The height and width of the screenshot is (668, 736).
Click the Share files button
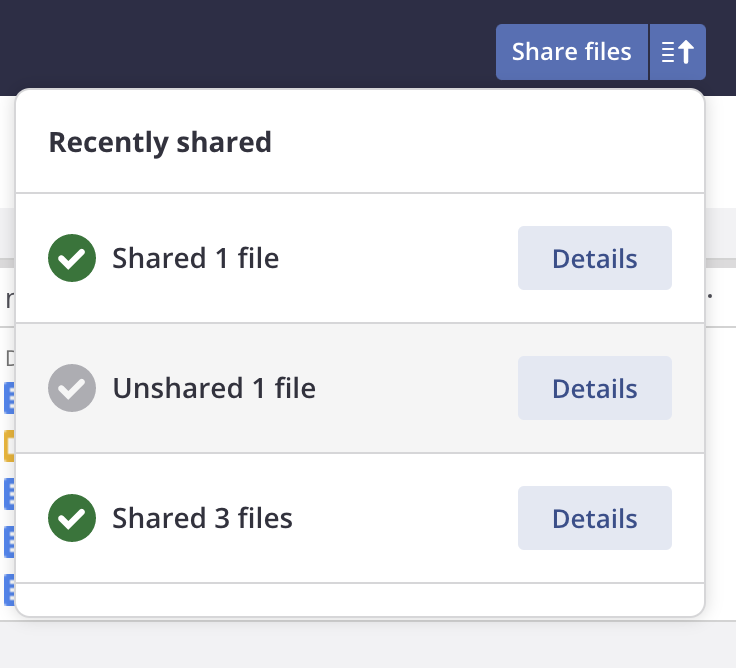(x=572, y=52)
